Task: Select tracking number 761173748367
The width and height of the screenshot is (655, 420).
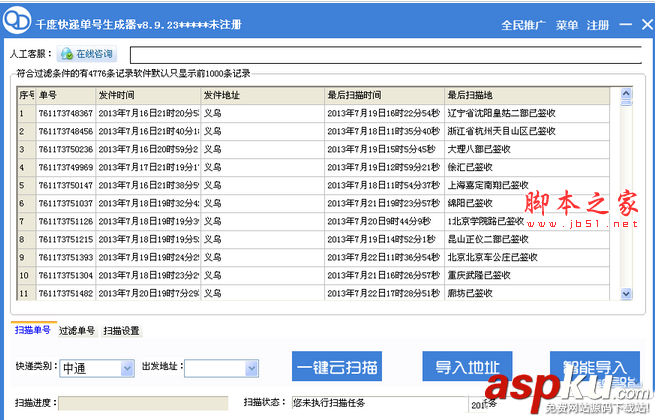Action: pos(66,113)
